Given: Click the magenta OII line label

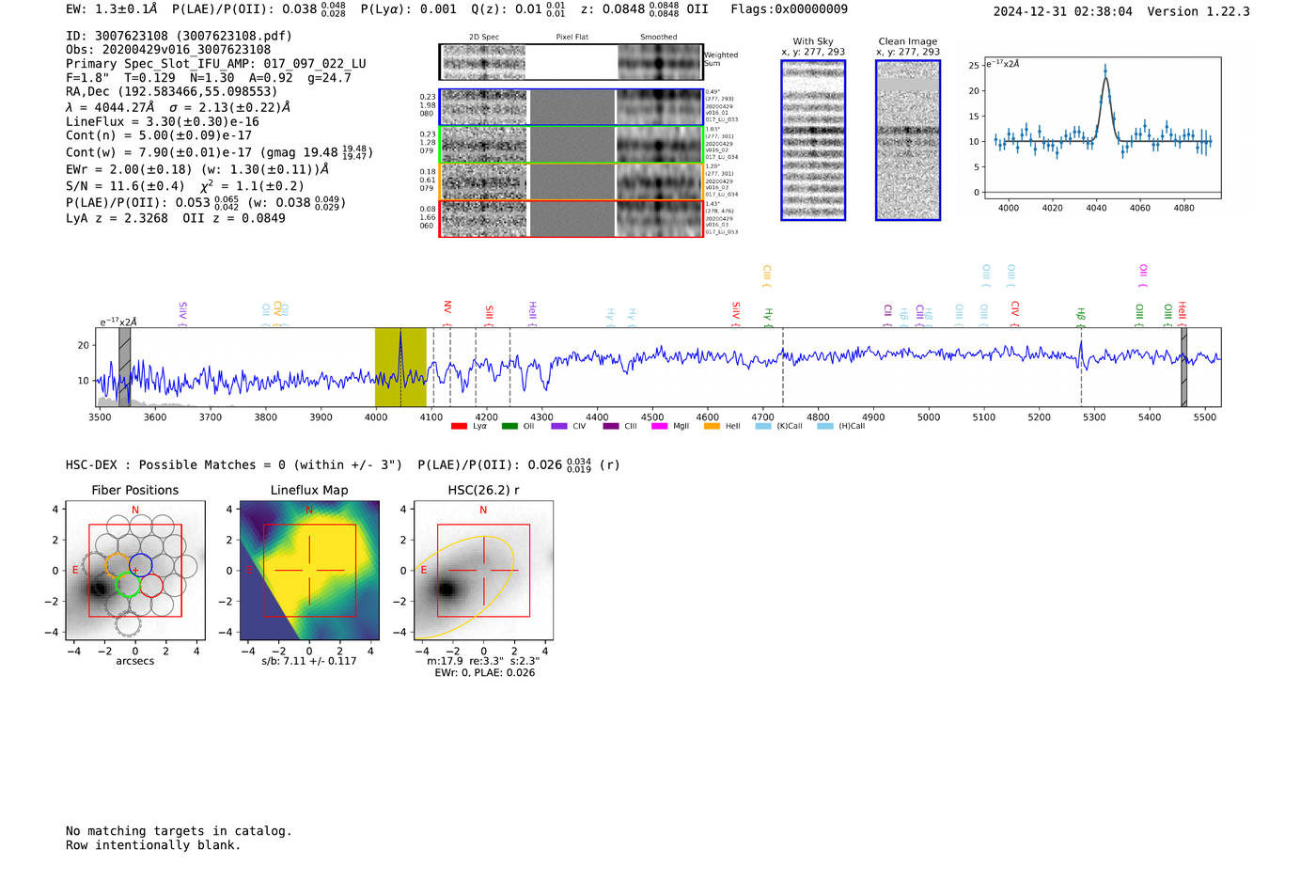Looking at the screenshot, I should [1143, 275].
